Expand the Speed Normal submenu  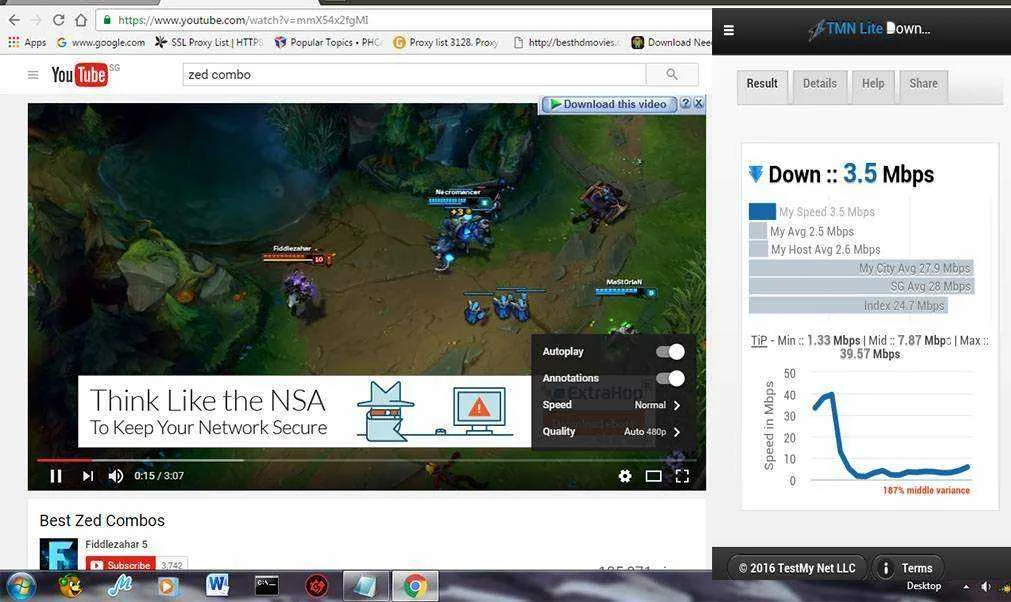click(x=613, y=405)
